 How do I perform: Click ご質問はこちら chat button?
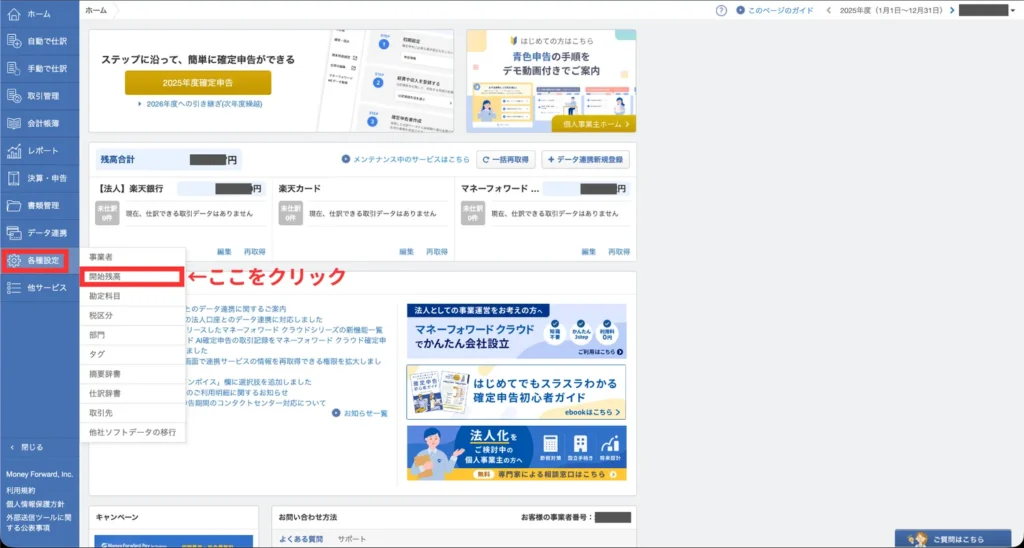click(952, 539)
